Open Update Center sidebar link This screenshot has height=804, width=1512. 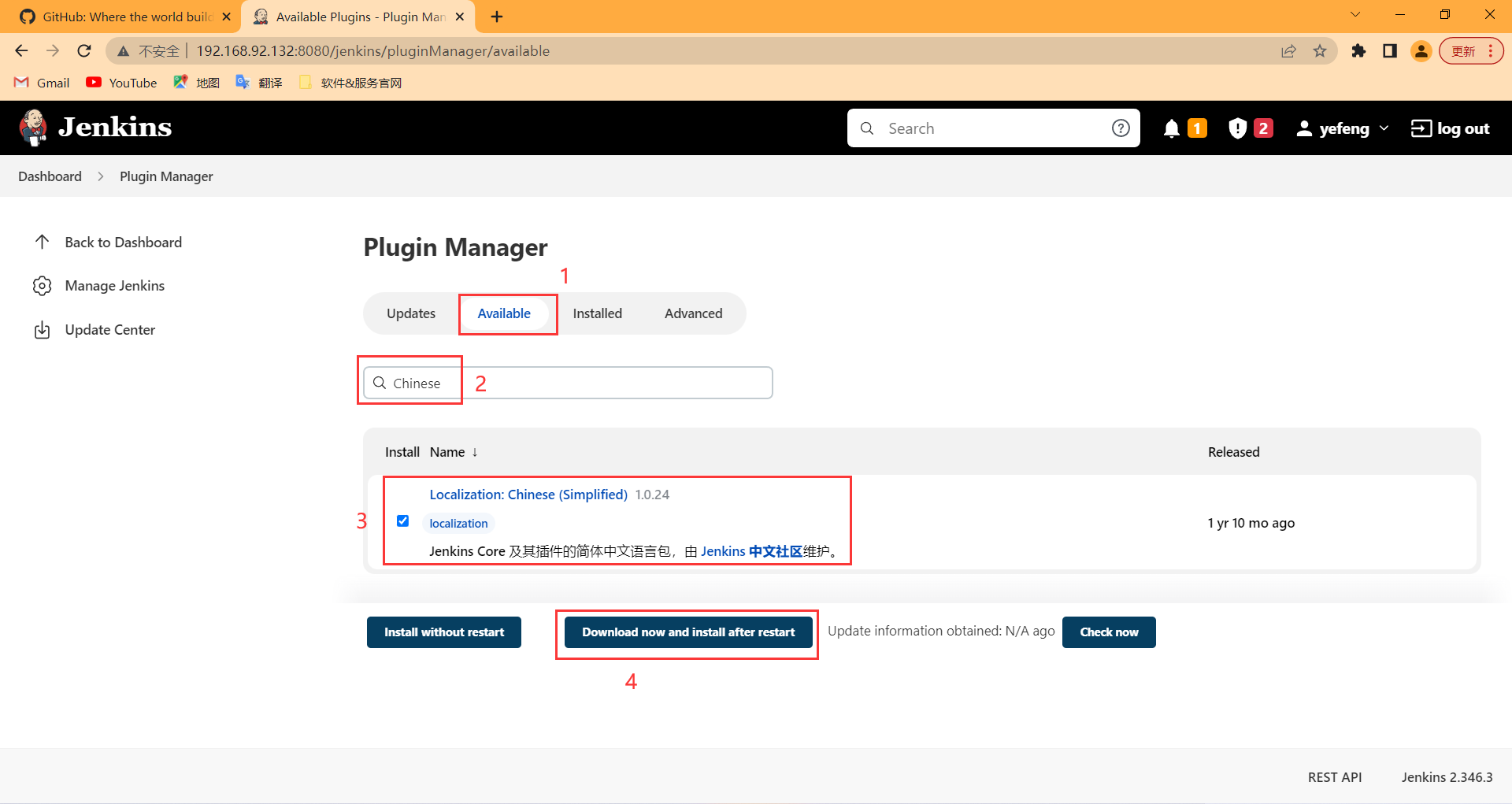[109, 330]
